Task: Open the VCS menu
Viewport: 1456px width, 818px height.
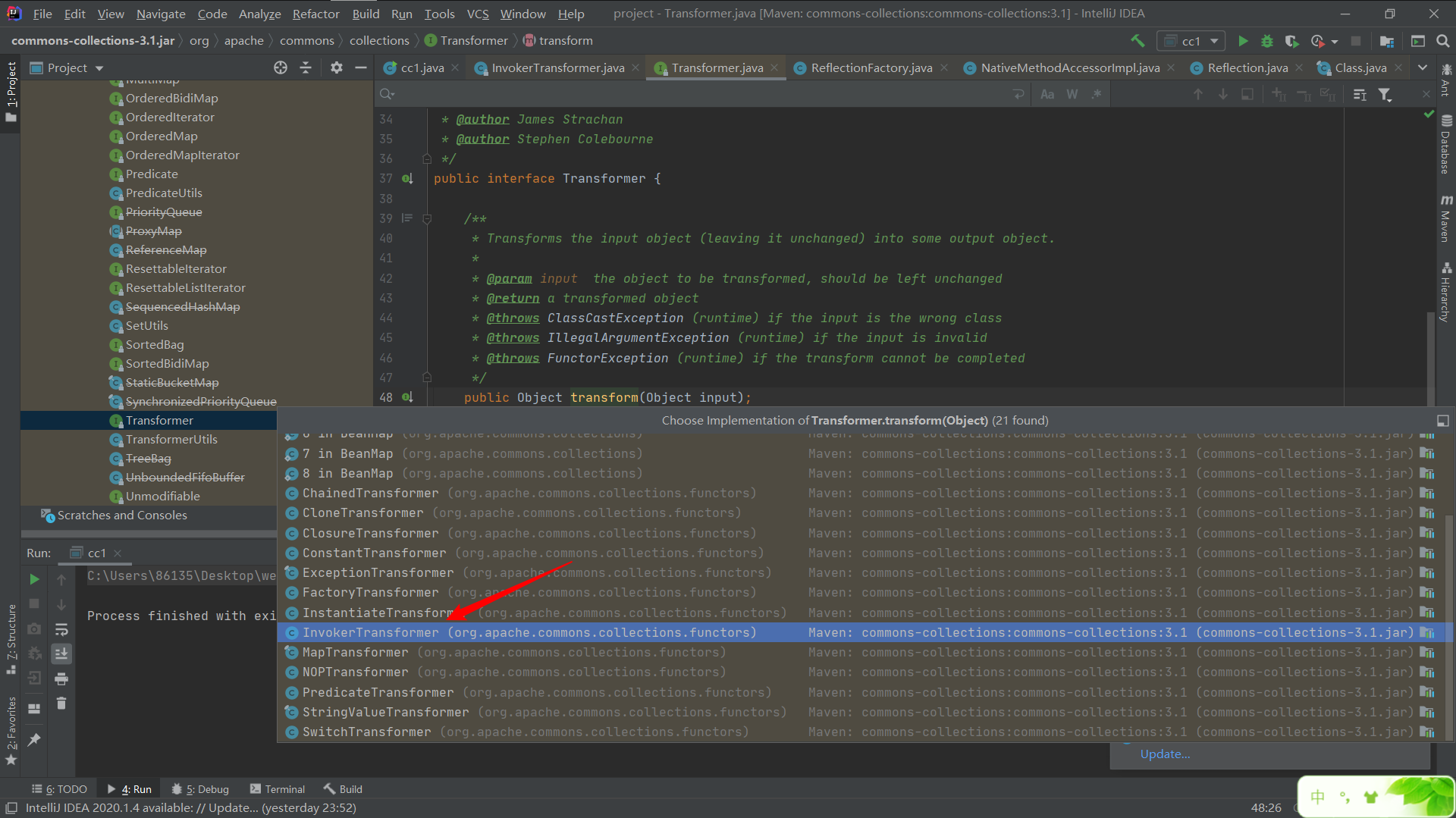Action: tap(478, 14)
